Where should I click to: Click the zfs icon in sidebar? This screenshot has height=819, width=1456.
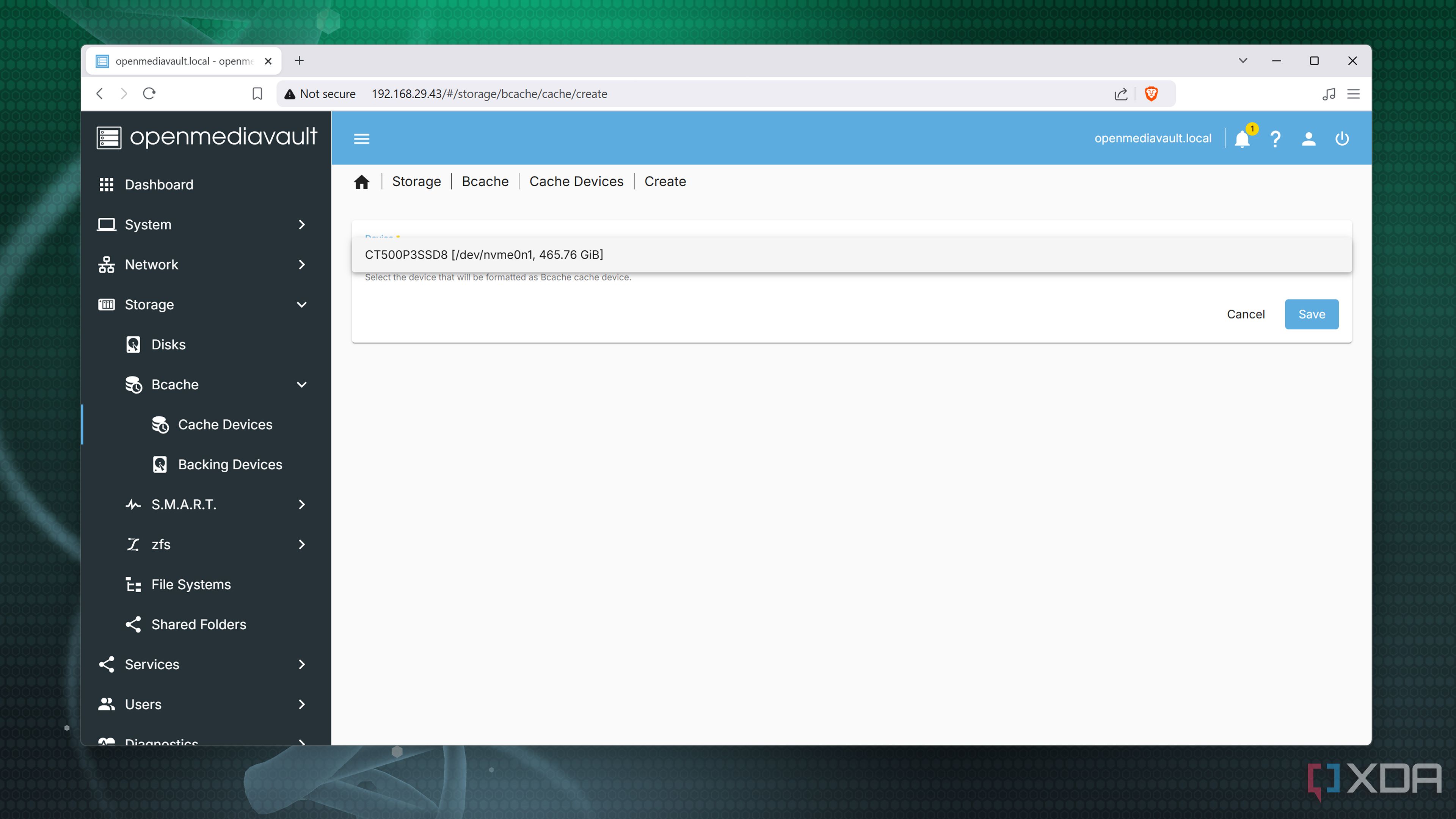(x=133, y=544)
